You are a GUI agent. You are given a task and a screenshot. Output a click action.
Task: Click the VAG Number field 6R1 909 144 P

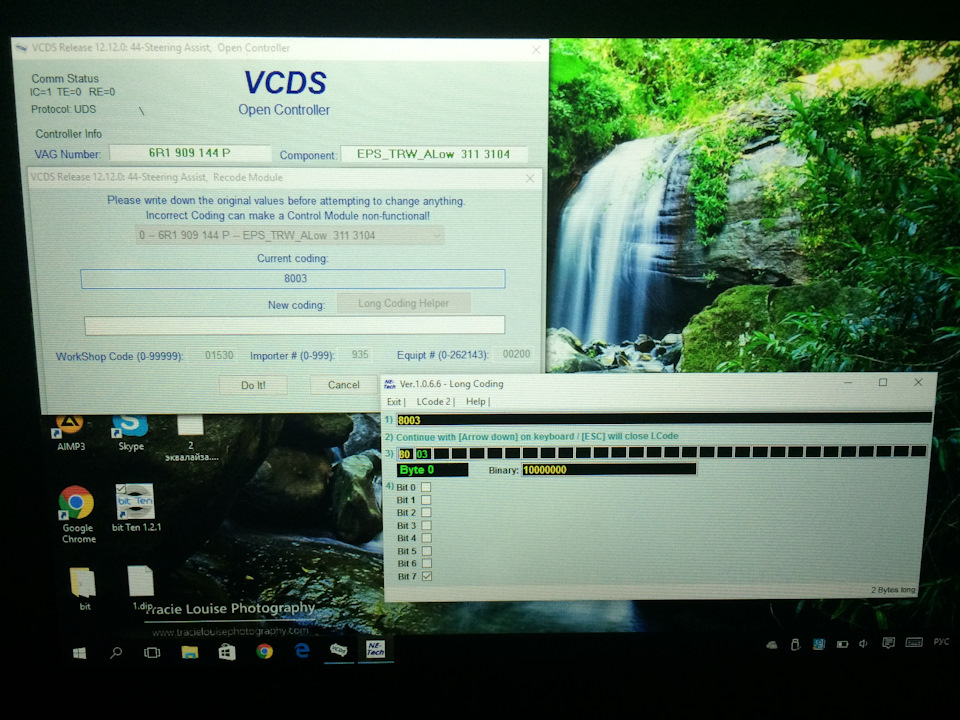[190, 153]
